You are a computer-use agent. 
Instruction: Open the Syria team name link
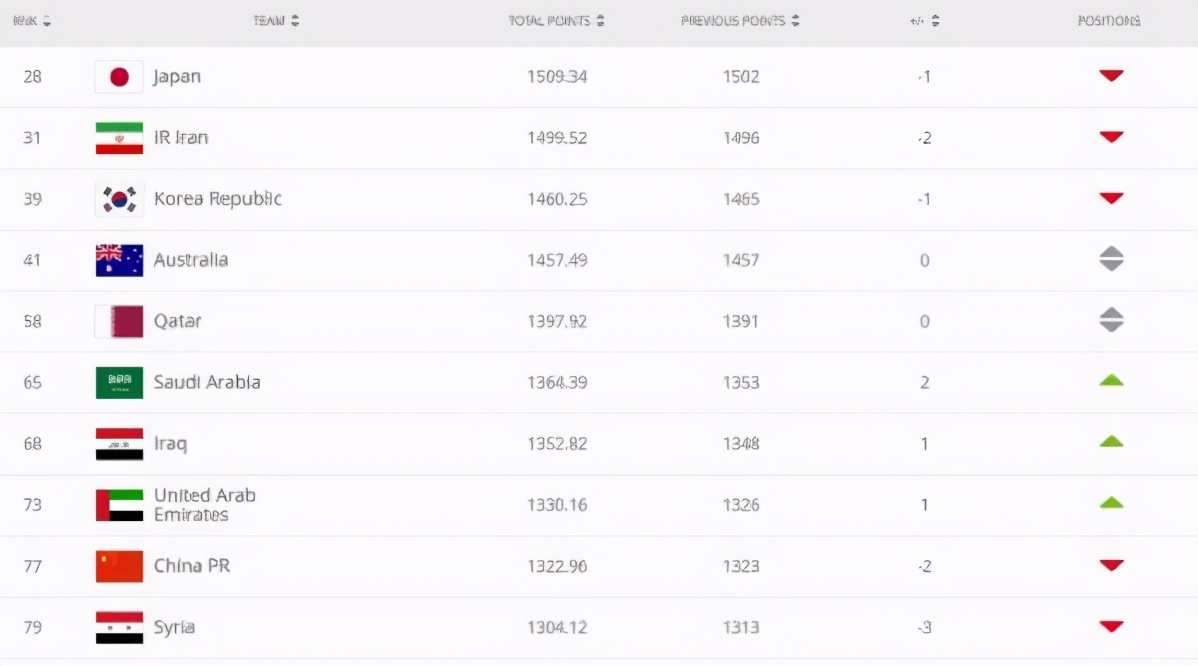coord(174,627)
